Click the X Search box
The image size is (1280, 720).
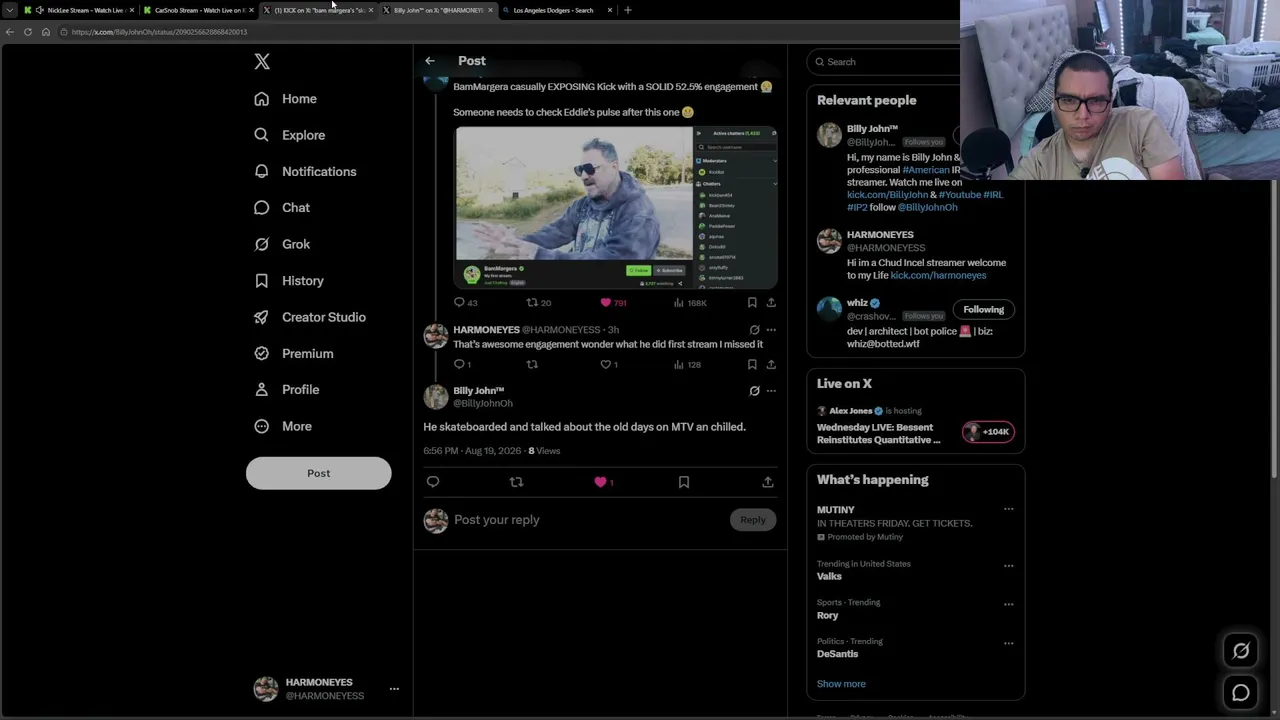(x=885, y=62)
